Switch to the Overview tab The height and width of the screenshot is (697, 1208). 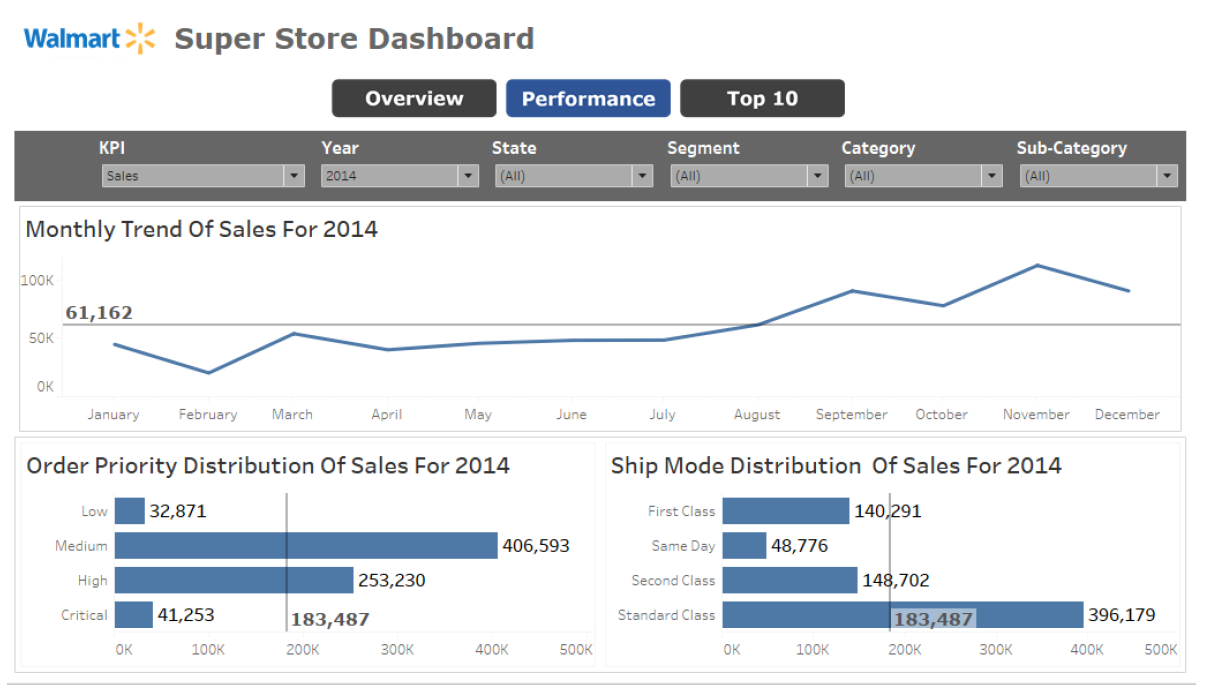413,98
